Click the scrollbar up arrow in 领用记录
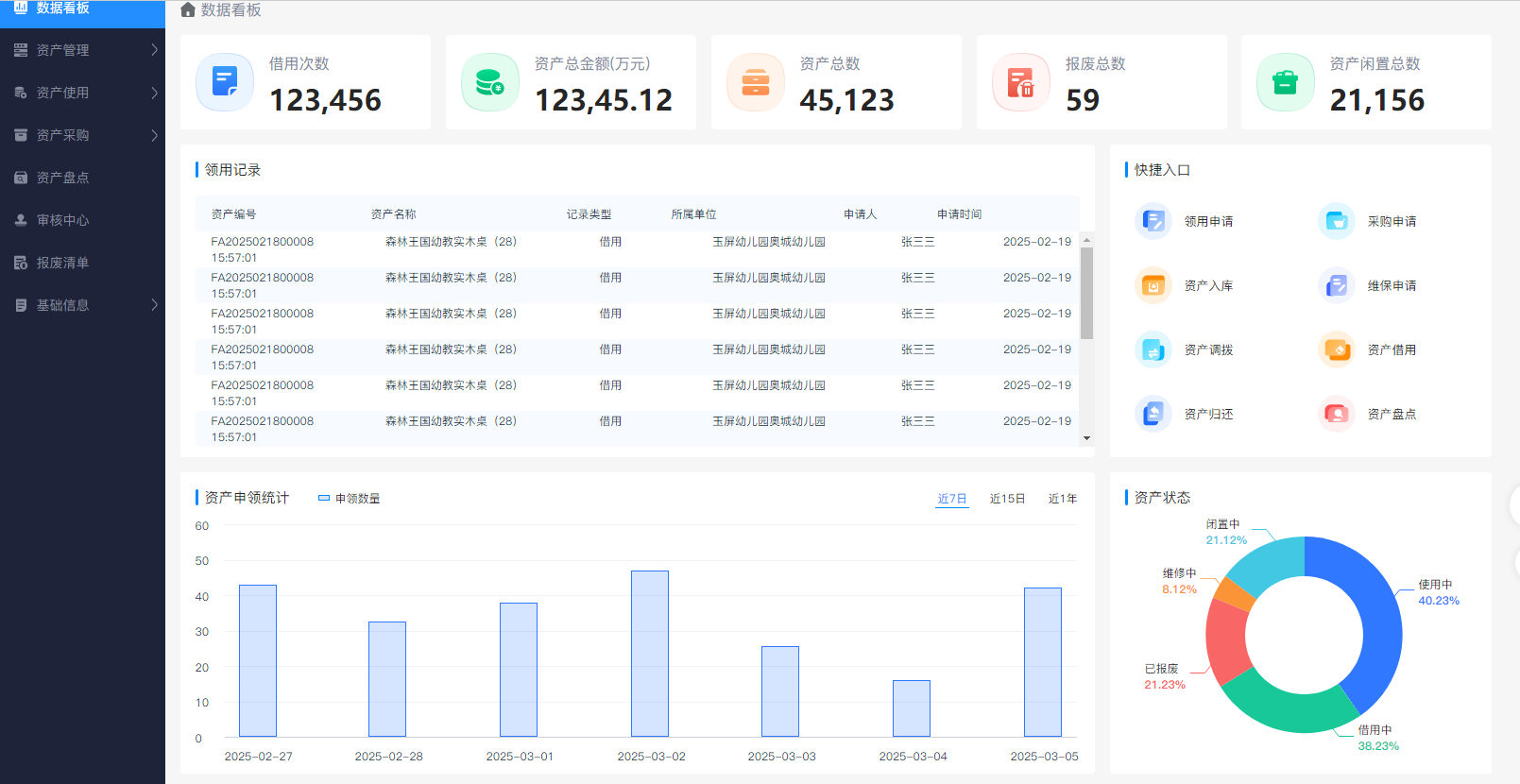The image size is (1520, 784). 1086,238
